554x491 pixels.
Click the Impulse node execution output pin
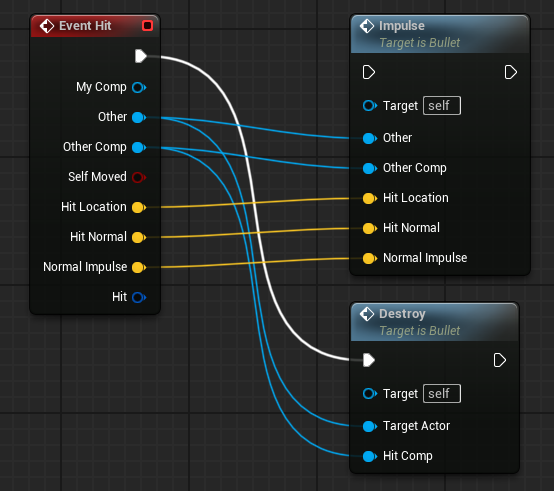pyautogui.click(x=511, y=72)
